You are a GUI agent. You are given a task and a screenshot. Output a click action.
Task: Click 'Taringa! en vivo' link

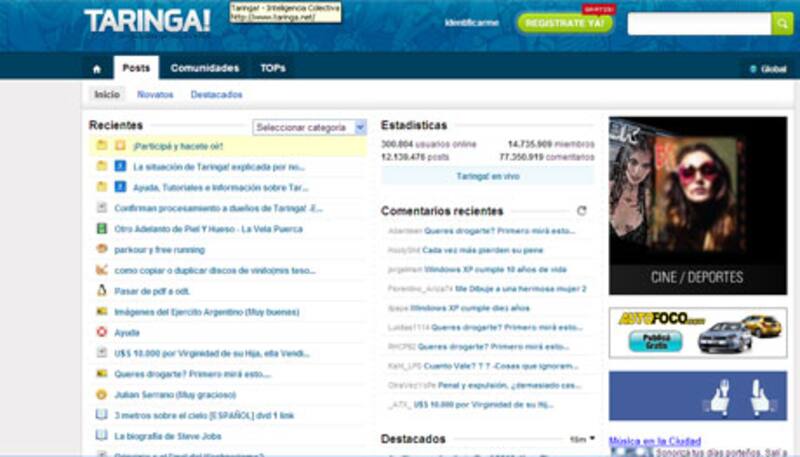coord(488,176)
